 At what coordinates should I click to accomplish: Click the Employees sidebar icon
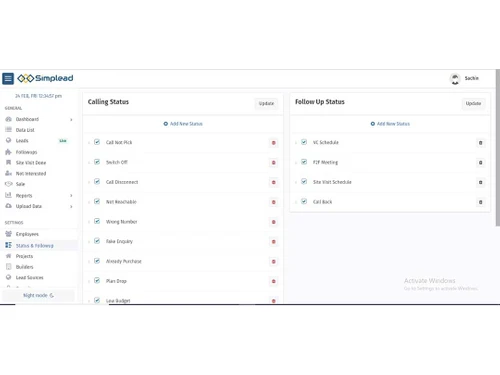click(9, 234)
